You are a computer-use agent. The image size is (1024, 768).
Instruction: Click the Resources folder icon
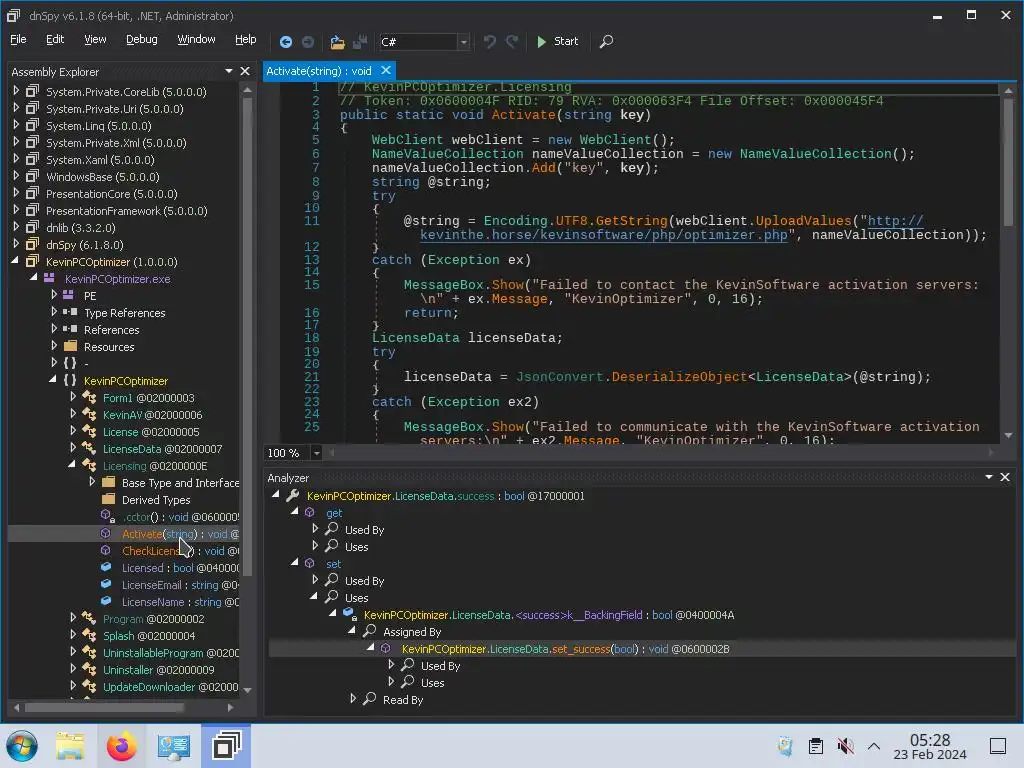pos(70,346)
